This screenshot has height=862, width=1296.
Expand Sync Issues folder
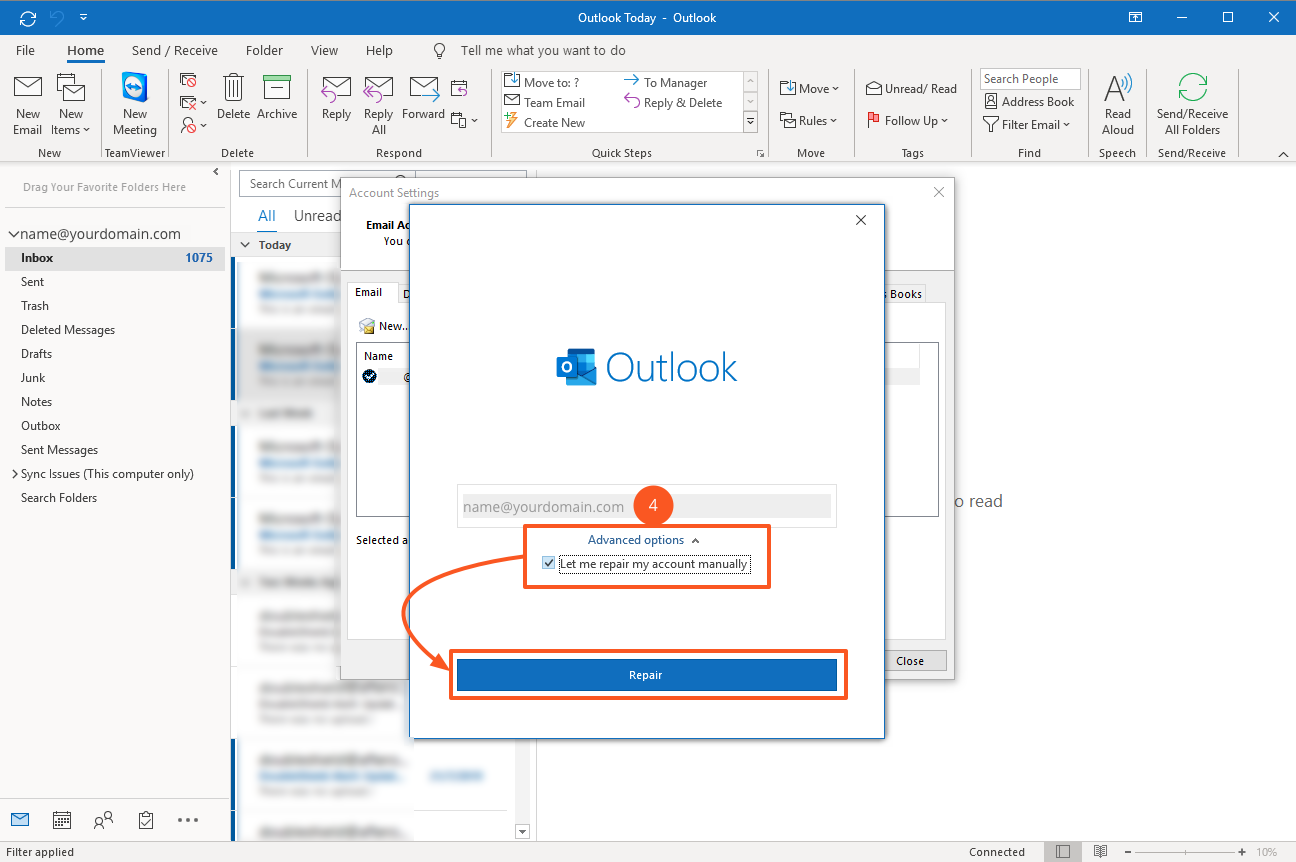pos(14,474)
